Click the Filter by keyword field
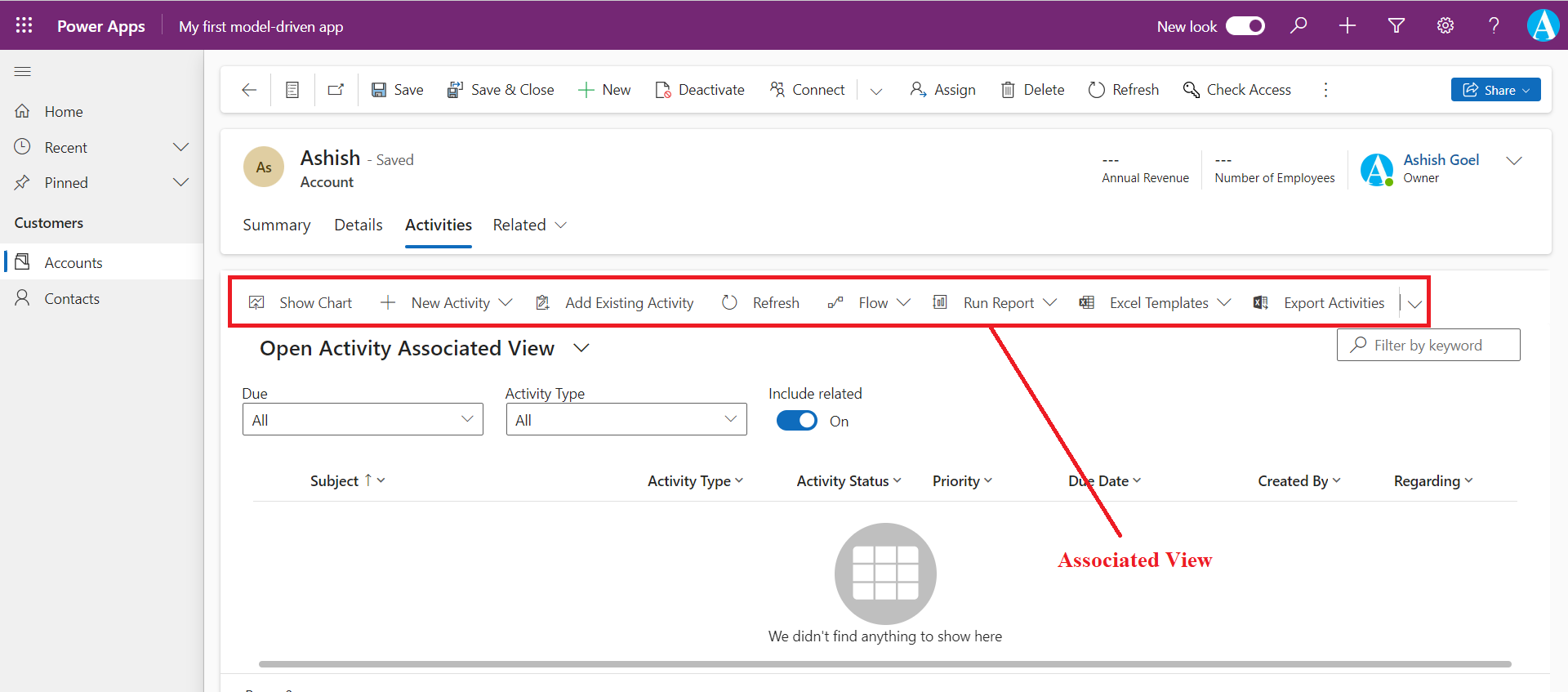 1437,346
